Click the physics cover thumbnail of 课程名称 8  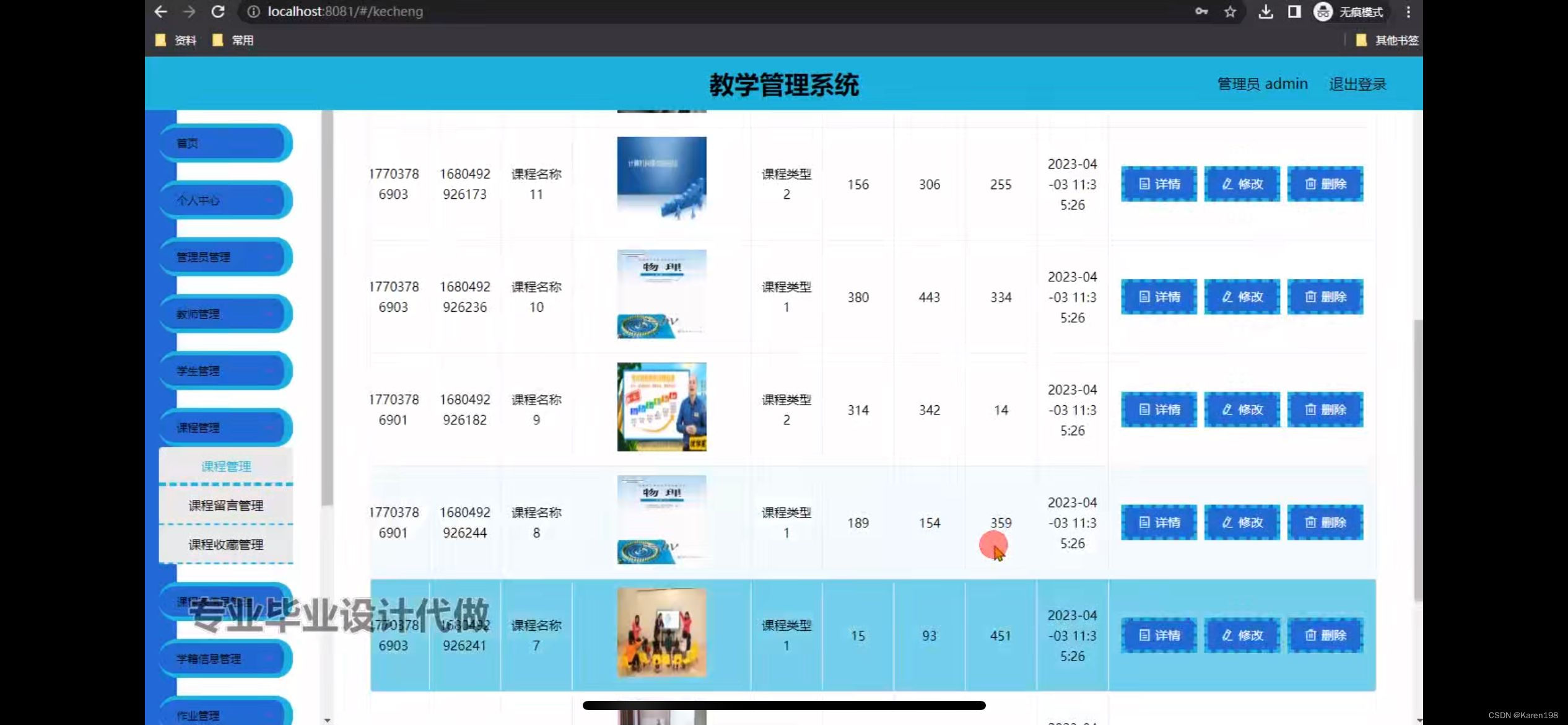(661, 519)
